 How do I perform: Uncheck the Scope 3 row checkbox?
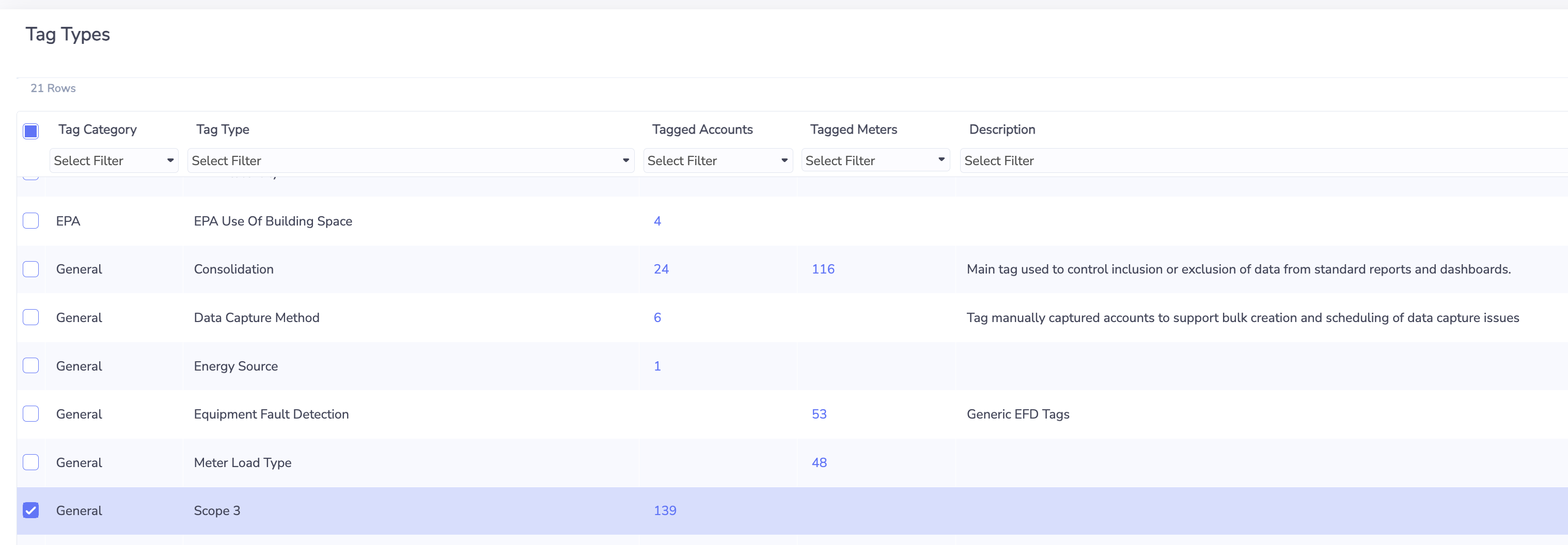coord(31,510)
